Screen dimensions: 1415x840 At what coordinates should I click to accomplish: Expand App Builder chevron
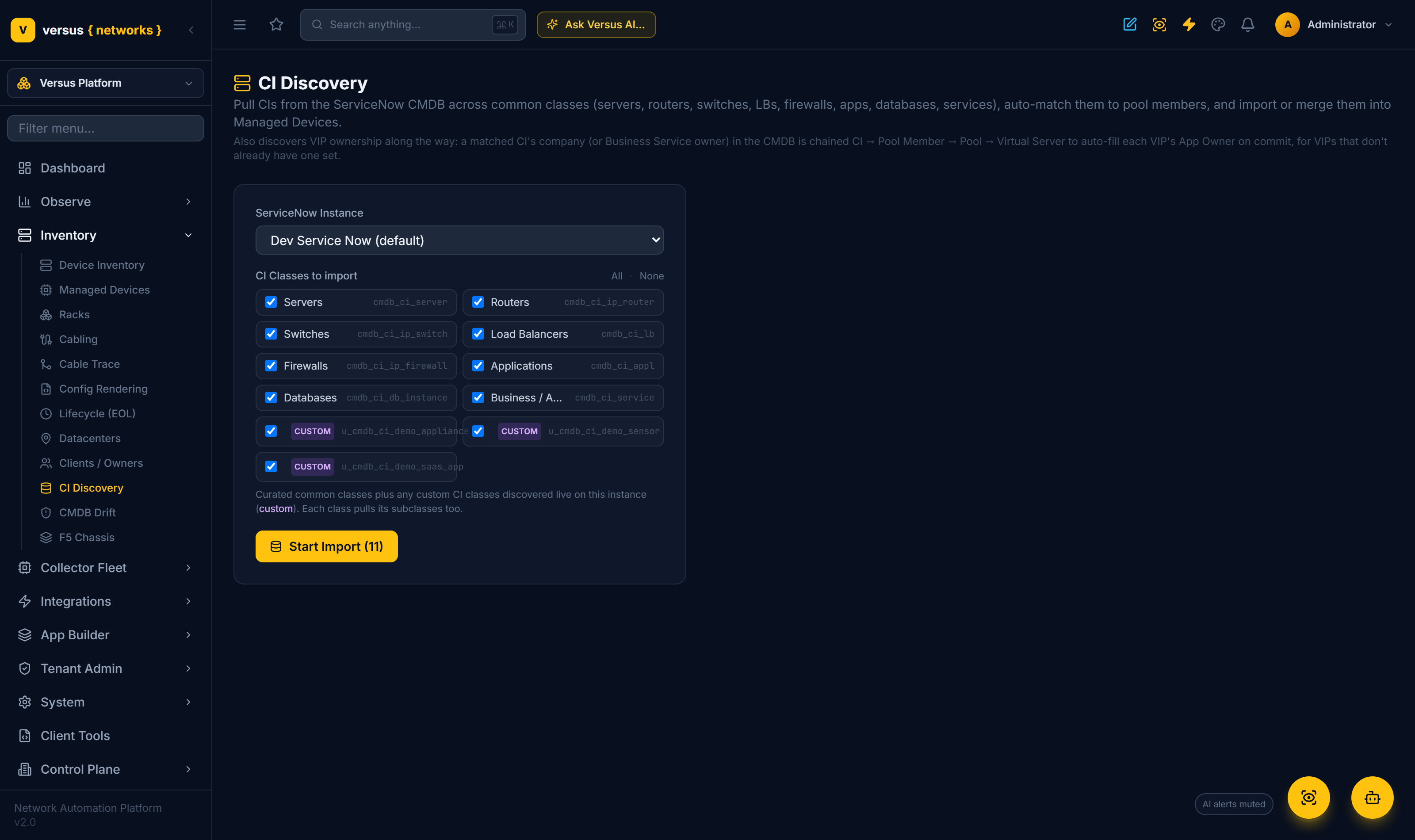point(188,635)
